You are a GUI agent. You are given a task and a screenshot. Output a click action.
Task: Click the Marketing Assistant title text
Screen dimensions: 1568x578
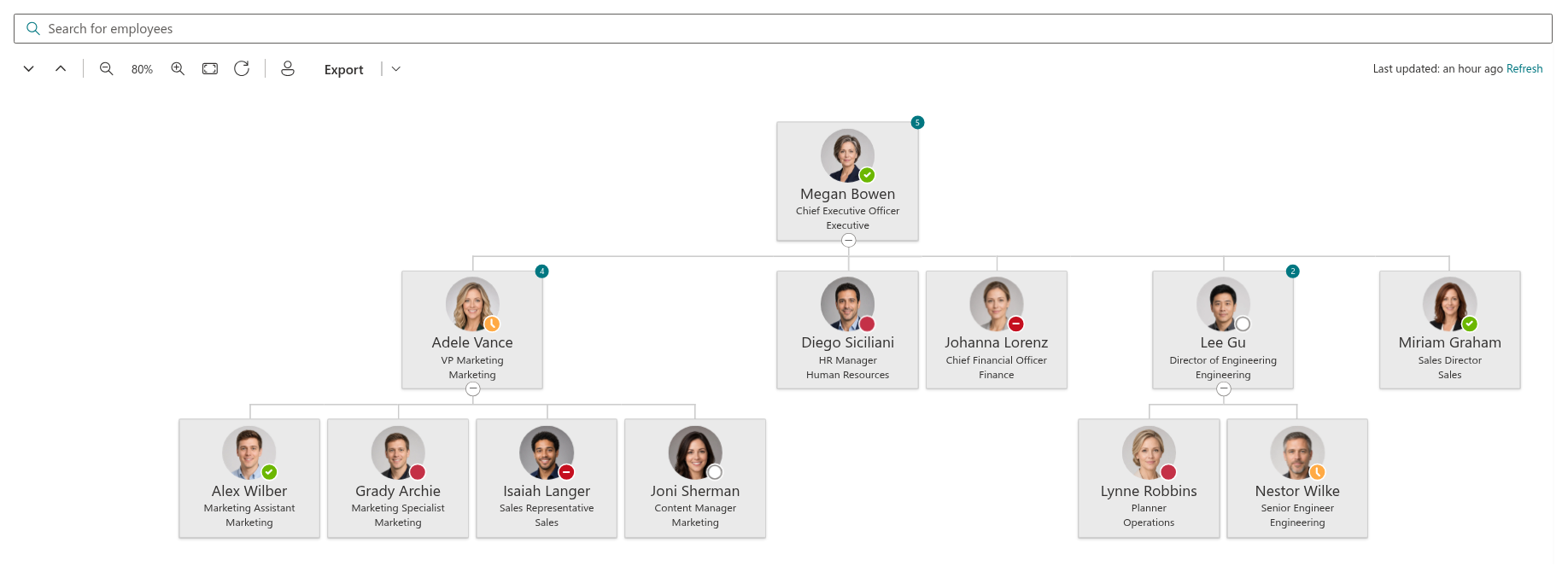(249, 508)
